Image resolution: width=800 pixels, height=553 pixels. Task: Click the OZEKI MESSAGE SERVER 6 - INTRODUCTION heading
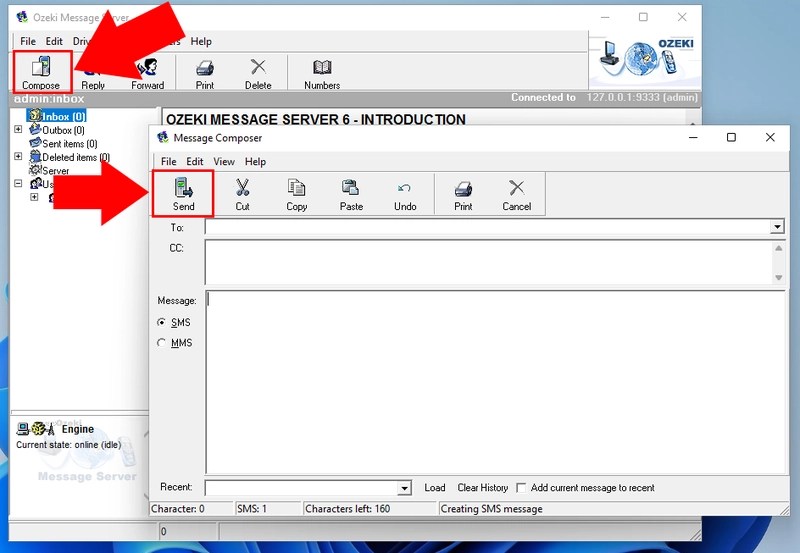(x=316, y=120)
